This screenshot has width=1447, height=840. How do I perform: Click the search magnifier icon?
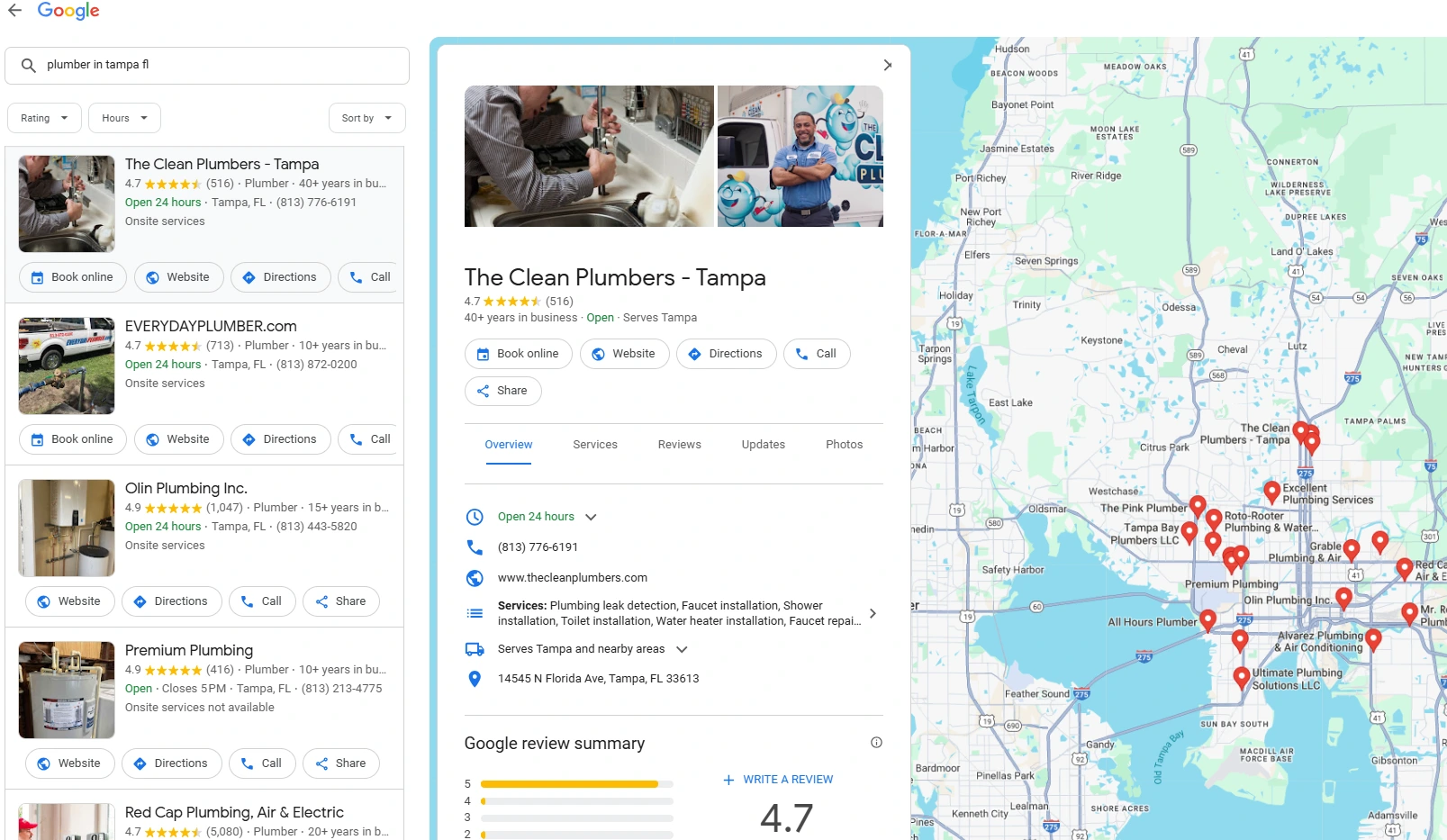(28, 65)
